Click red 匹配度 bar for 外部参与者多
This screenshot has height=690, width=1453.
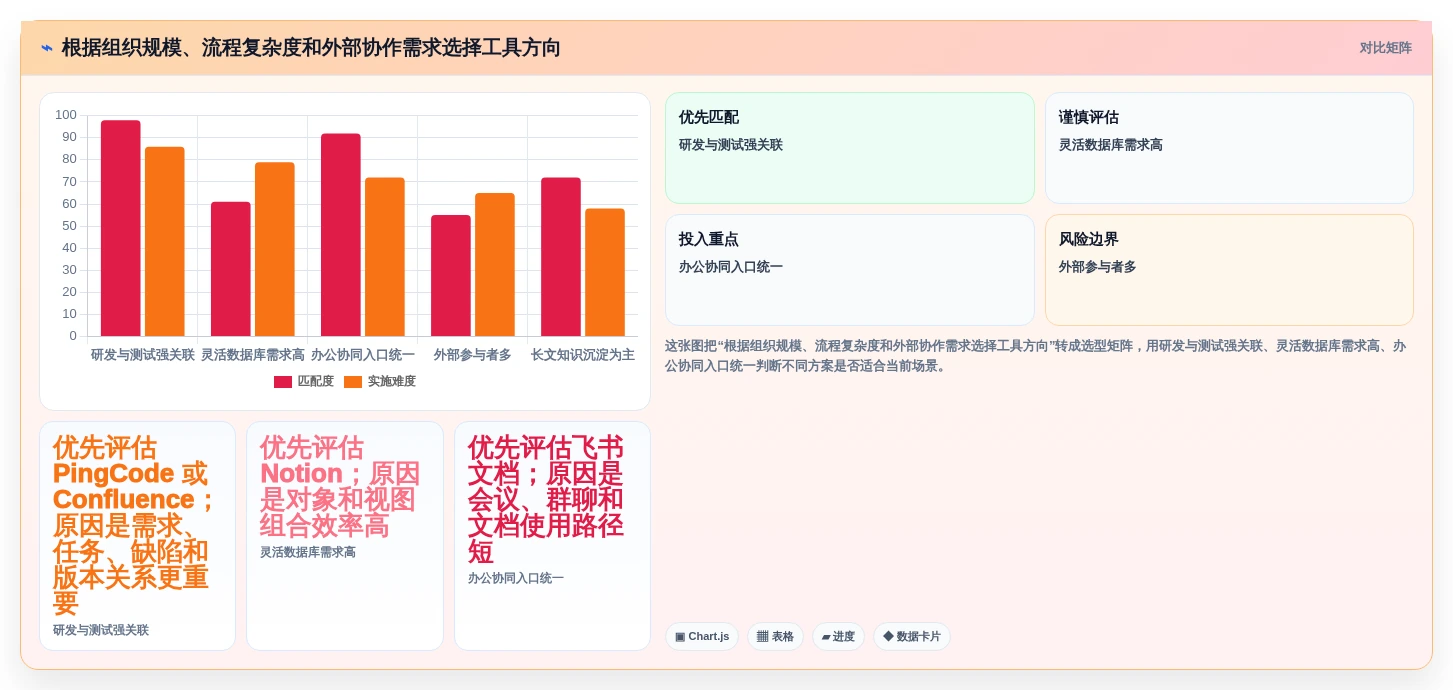(451, 275)
